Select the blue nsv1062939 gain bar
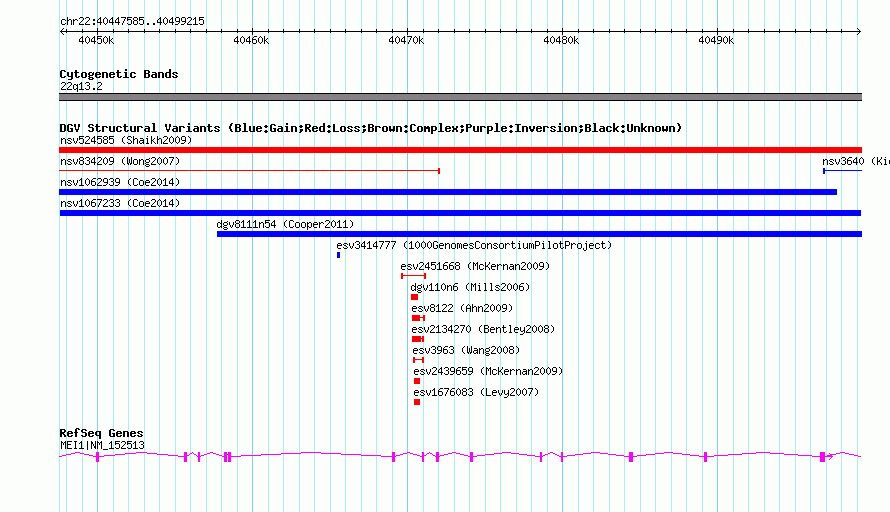890x512 pixels. 448,192
